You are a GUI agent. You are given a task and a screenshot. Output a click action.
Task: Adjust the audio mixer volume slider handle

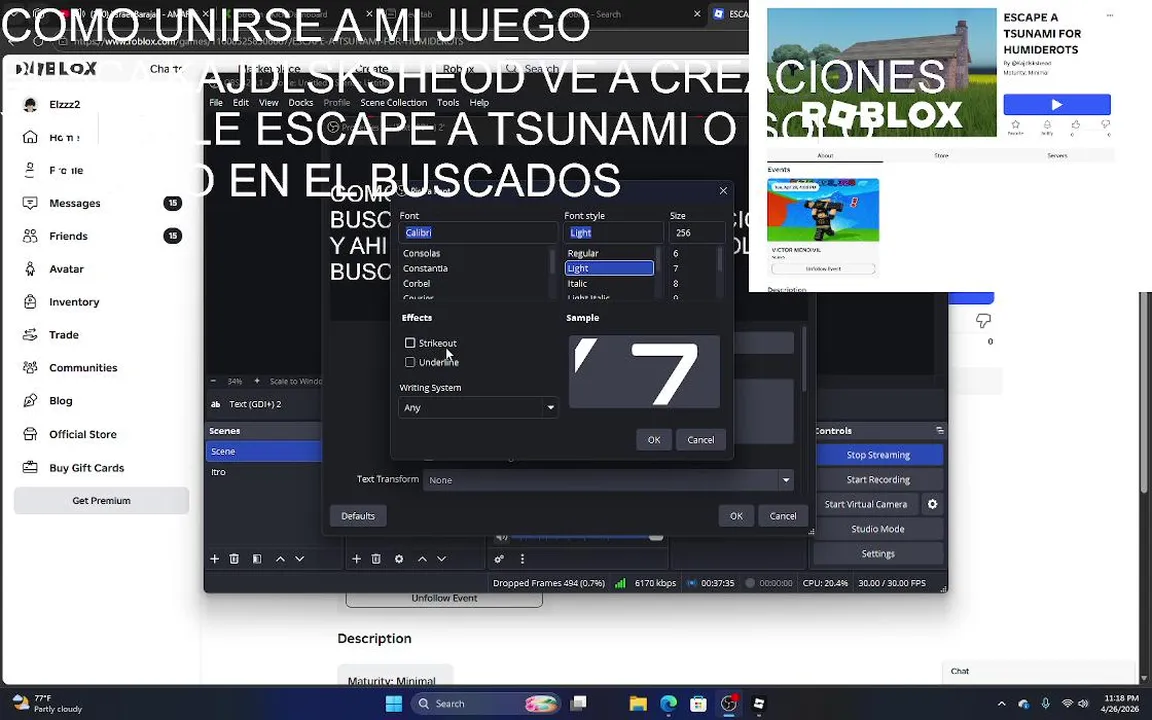click(656, 537)
